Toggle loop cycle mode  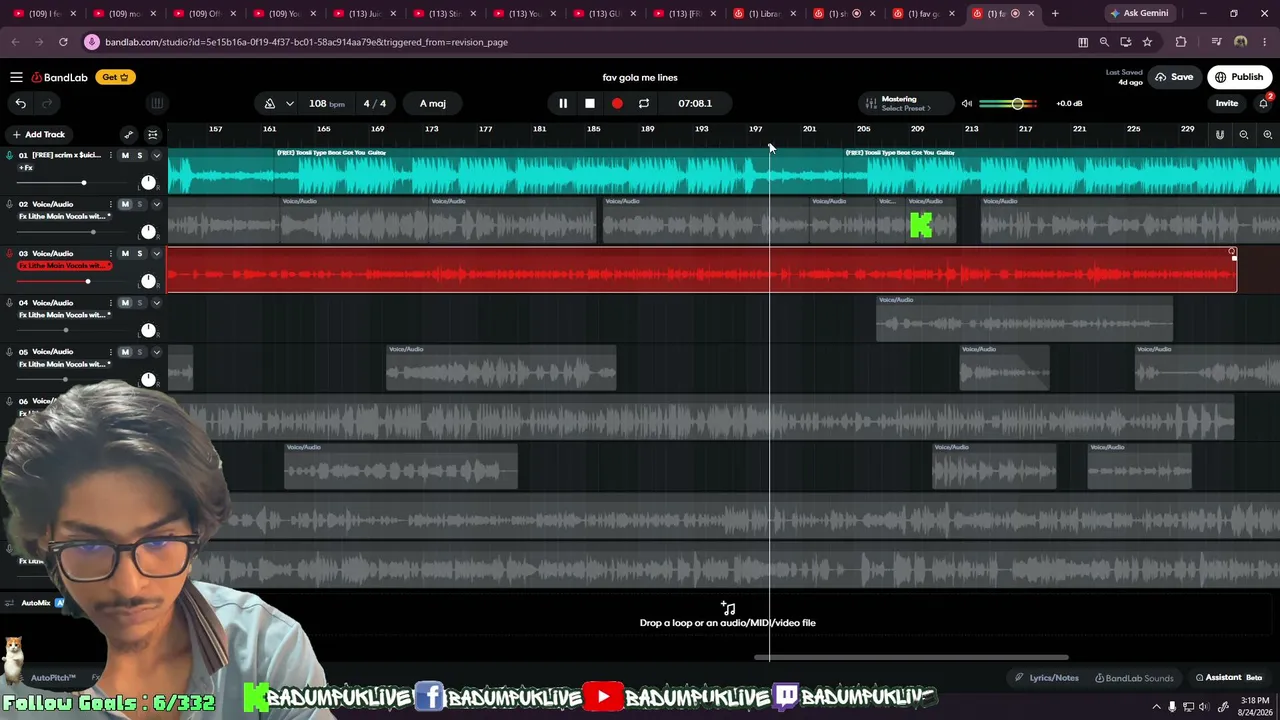[644, 103]
